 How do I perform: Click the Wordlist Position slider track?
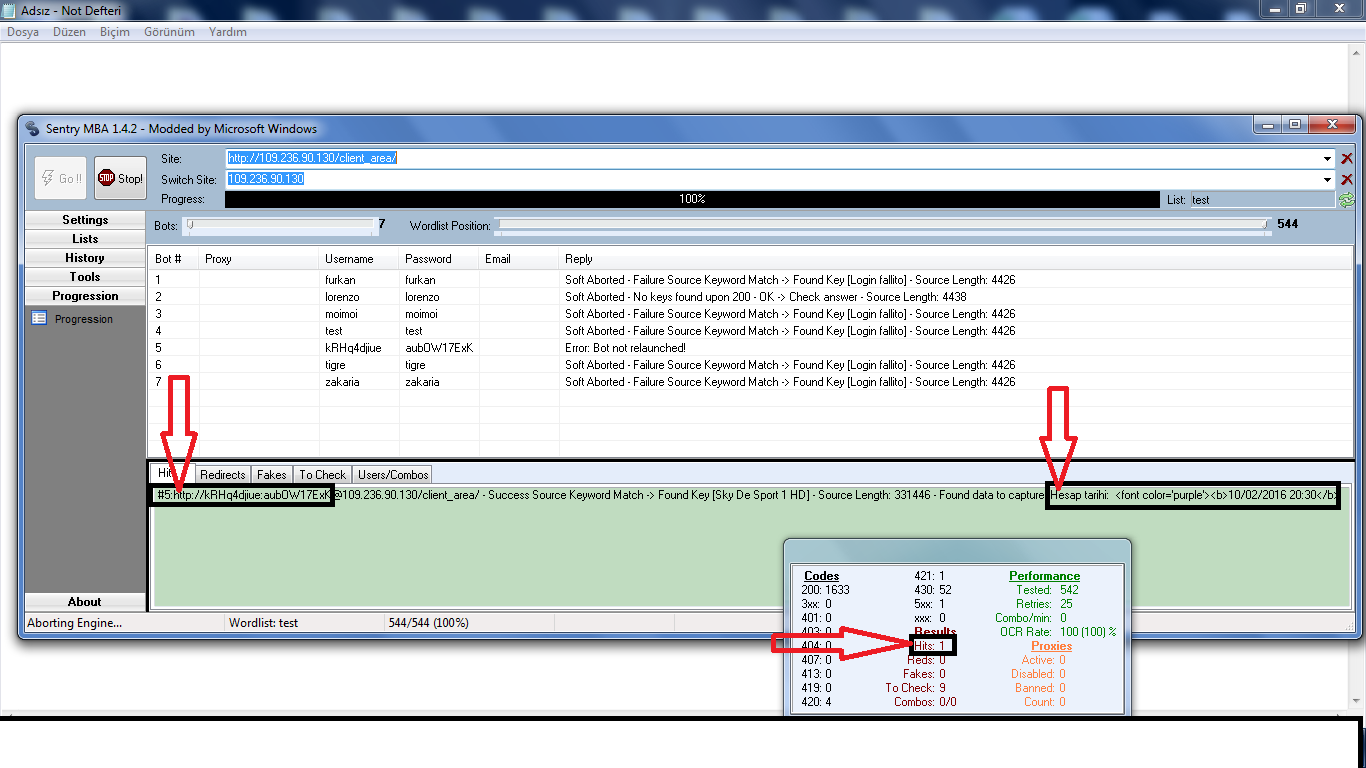[x=880, y=225]
